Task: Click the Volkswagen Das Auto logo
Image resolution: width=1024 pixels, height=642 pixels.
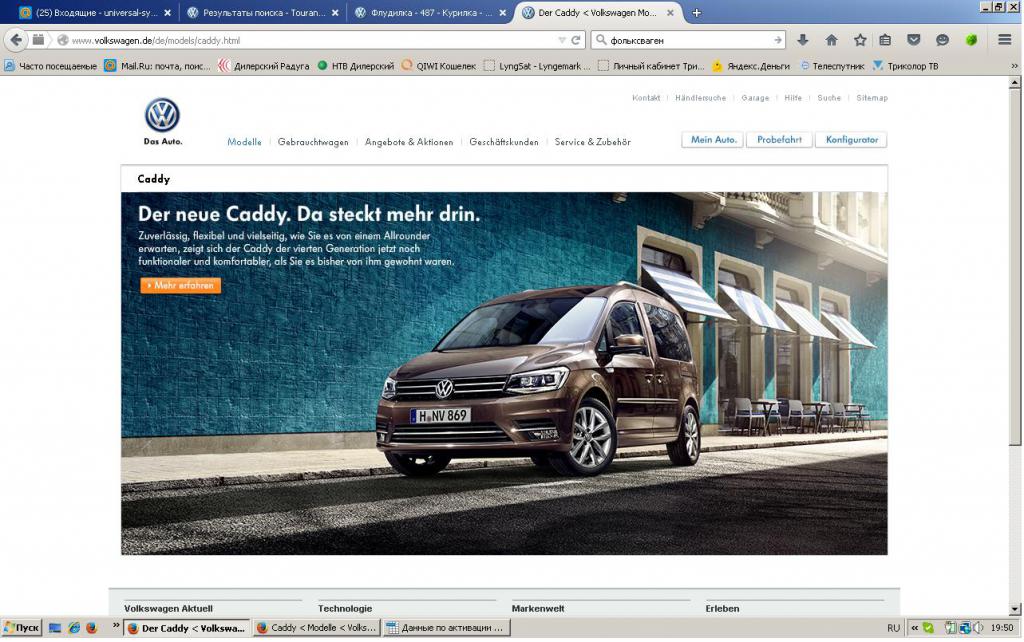Action: click(163, 121)
